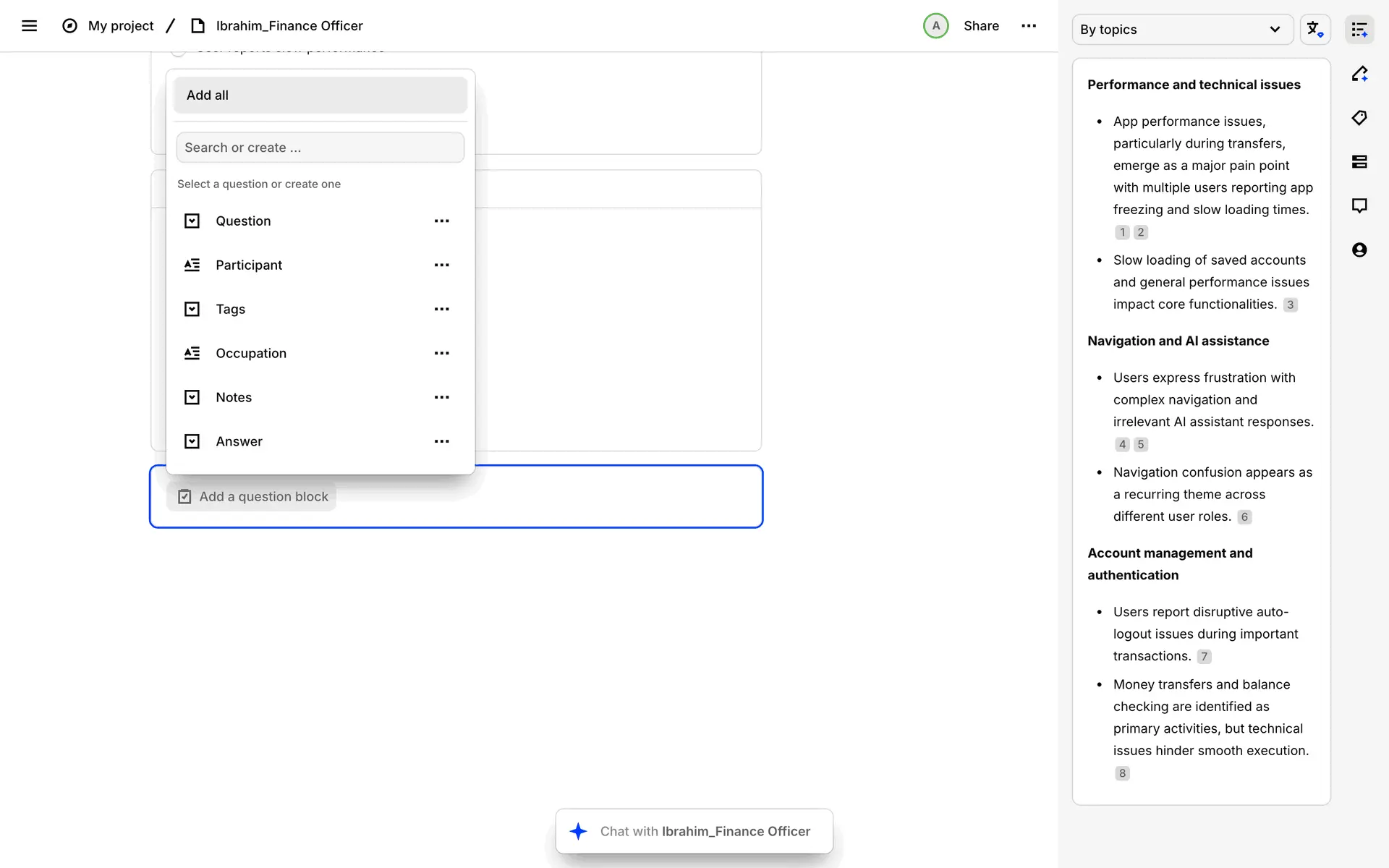
Task: Select the Participant question
Action: click(x=249, y=265)
